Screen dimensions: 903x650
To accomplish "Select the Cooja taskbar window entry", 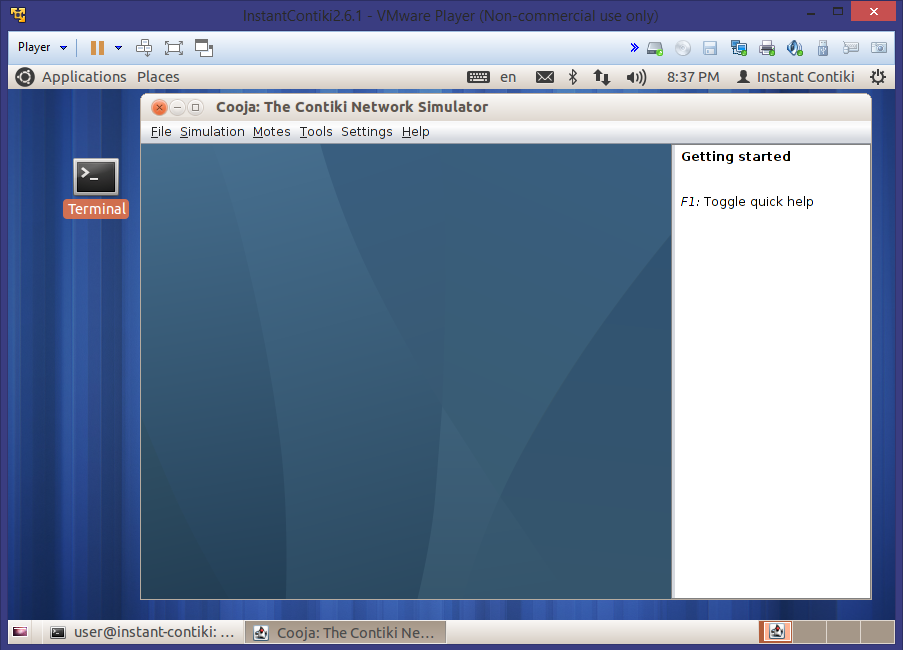I will click(x=346, y=632).
